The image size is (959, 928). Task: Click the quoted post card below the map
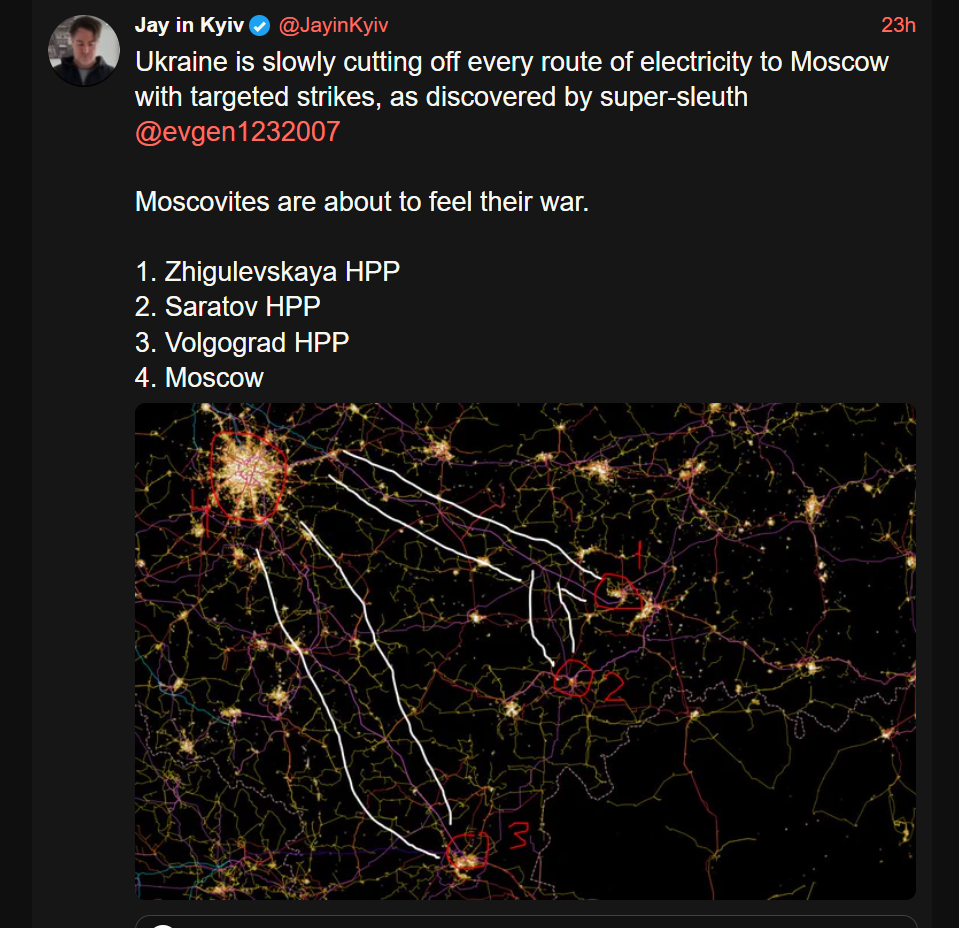coord(525,921)
